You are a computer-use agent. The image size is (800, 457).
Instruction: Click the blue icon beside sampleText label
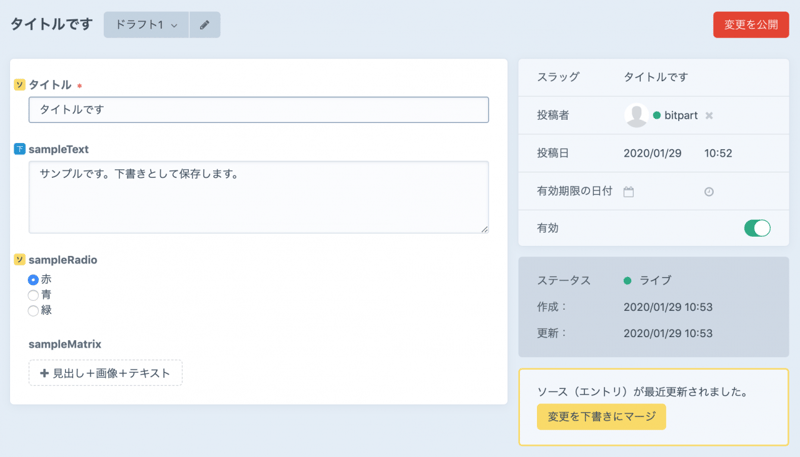[19, 149]
